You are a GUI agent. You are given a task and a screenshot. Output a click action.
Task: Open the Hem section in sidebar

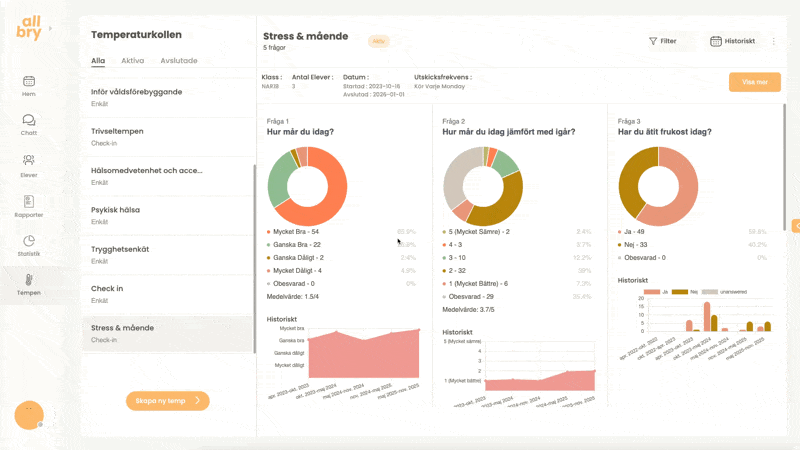pos(29,85)
